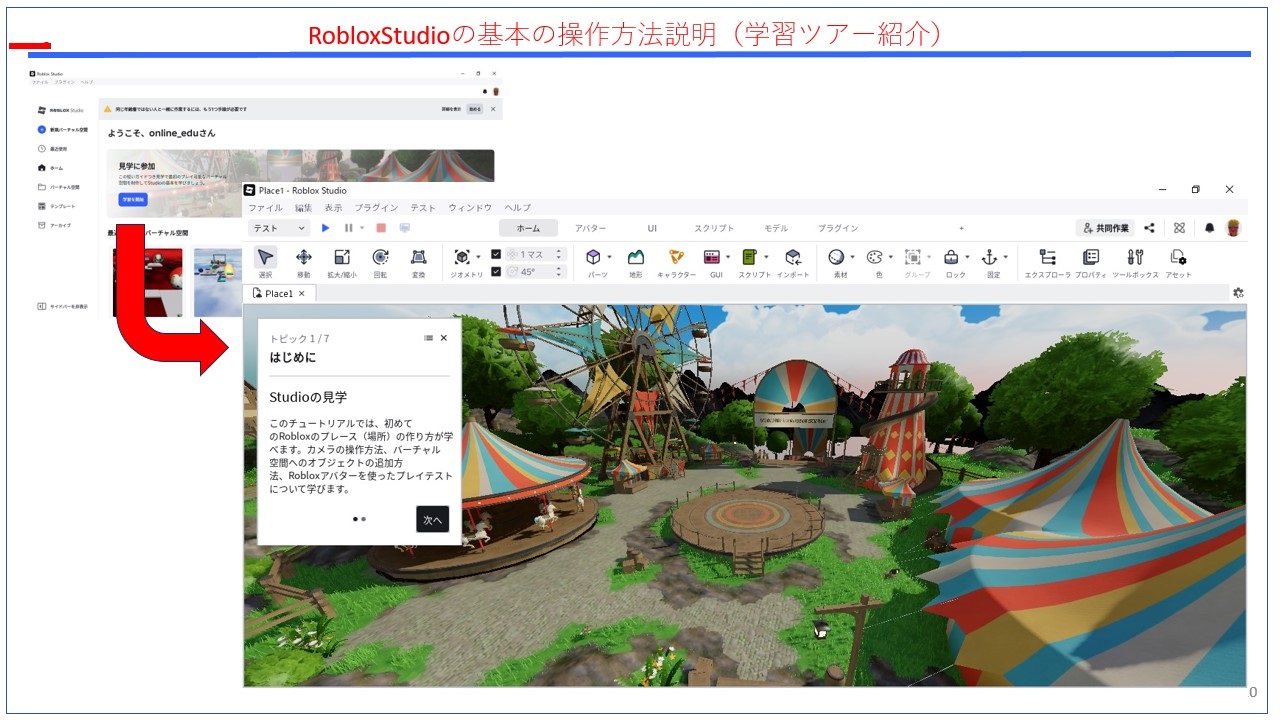Click the GUI toolbar icon
This screenshot has width=1280, height=720.
coord(712,257)
